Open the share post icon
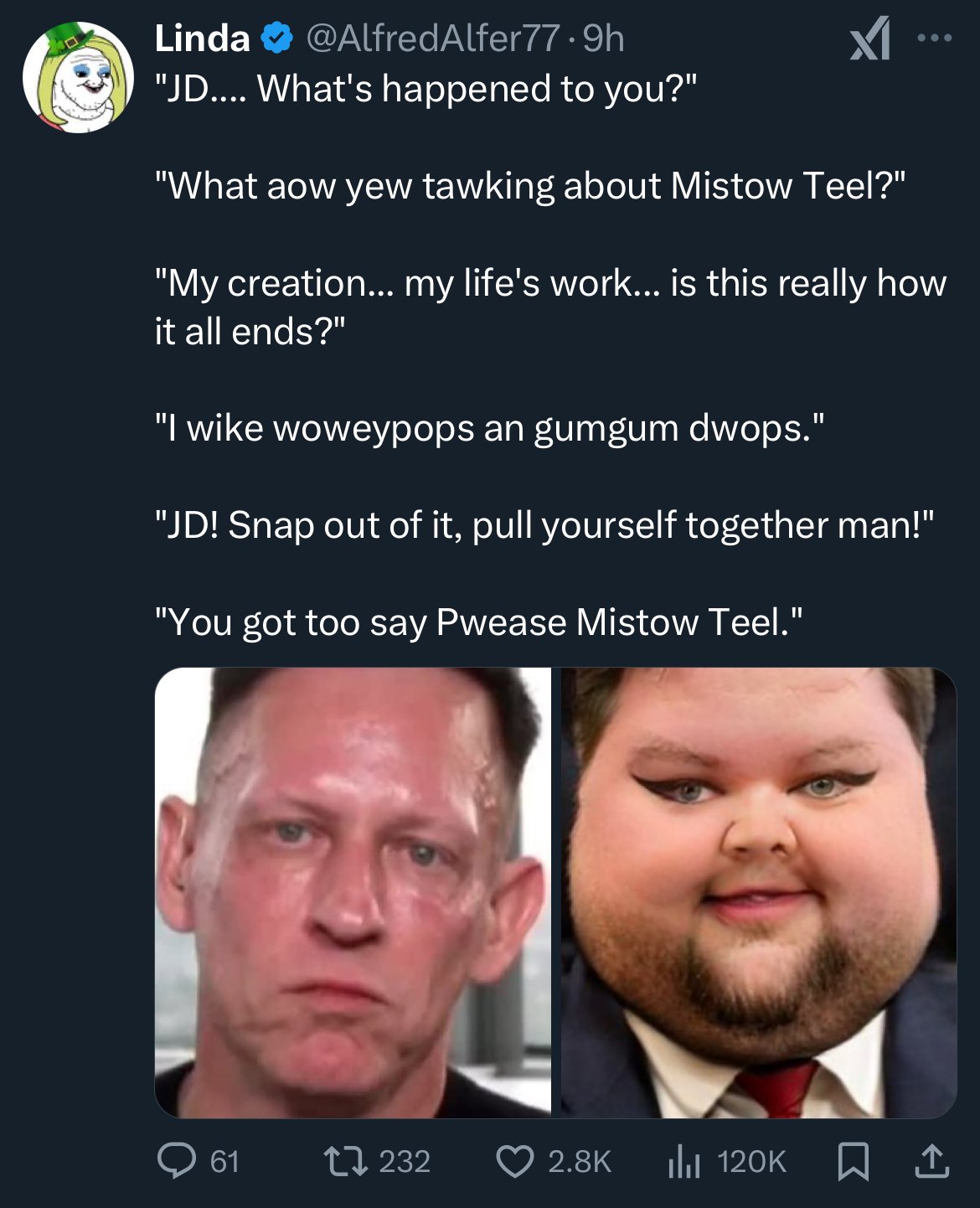Image resolution: width=980 pixels, height=1208 pixels. pyautogui.click(x=931, y=1161)
